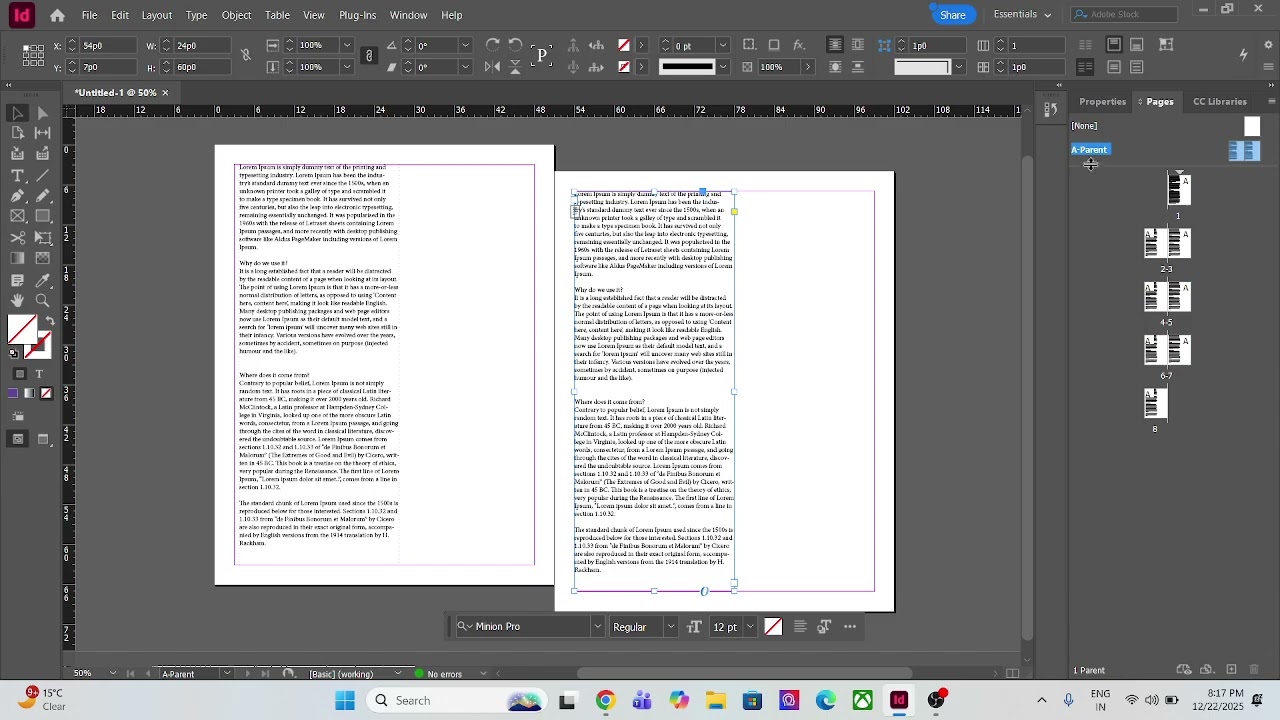Enable Apply None color button in toolbox

coord(46,394)
